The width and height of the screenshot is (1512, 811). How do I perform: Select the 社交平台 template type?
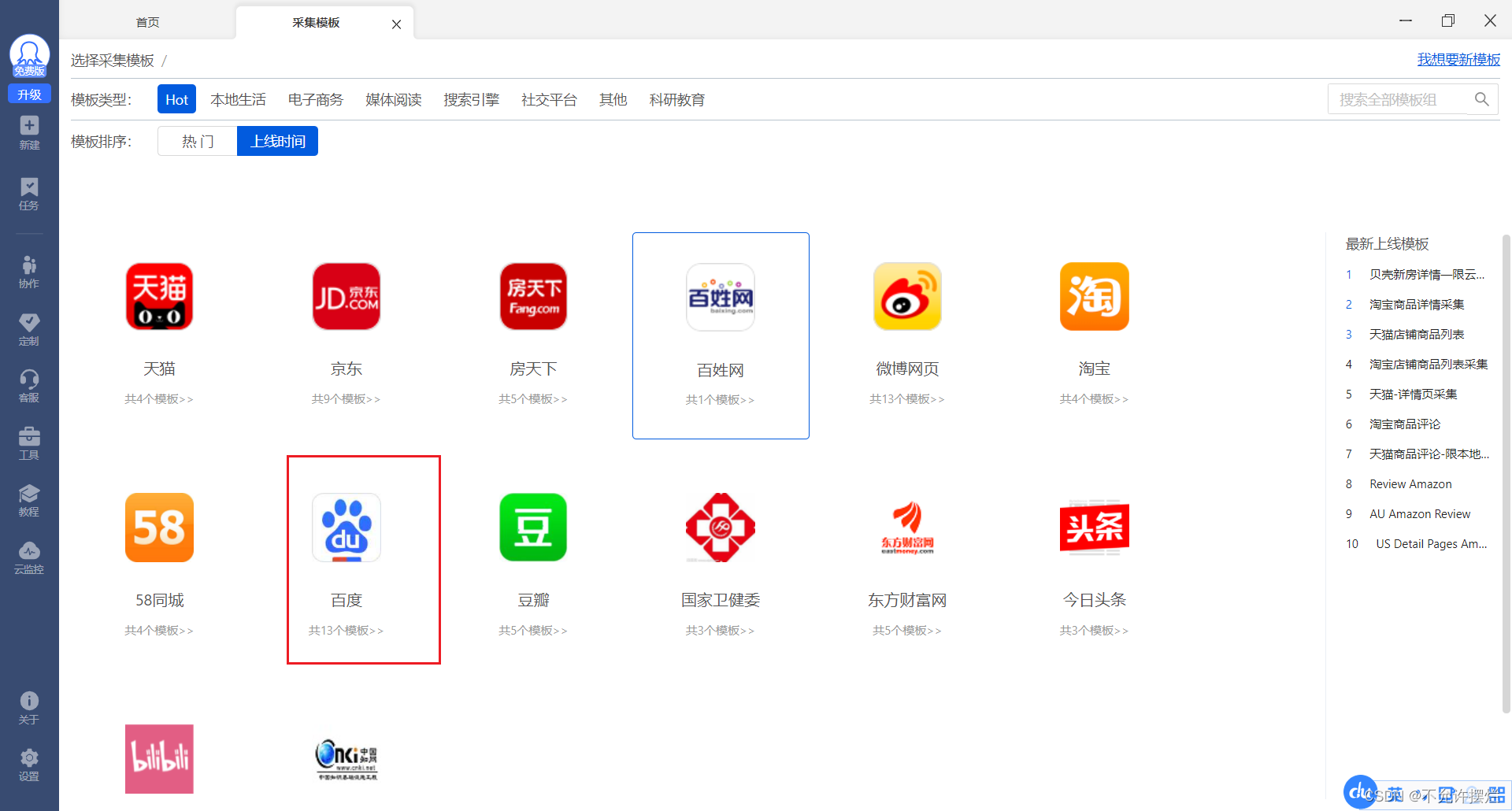(549, 100)
